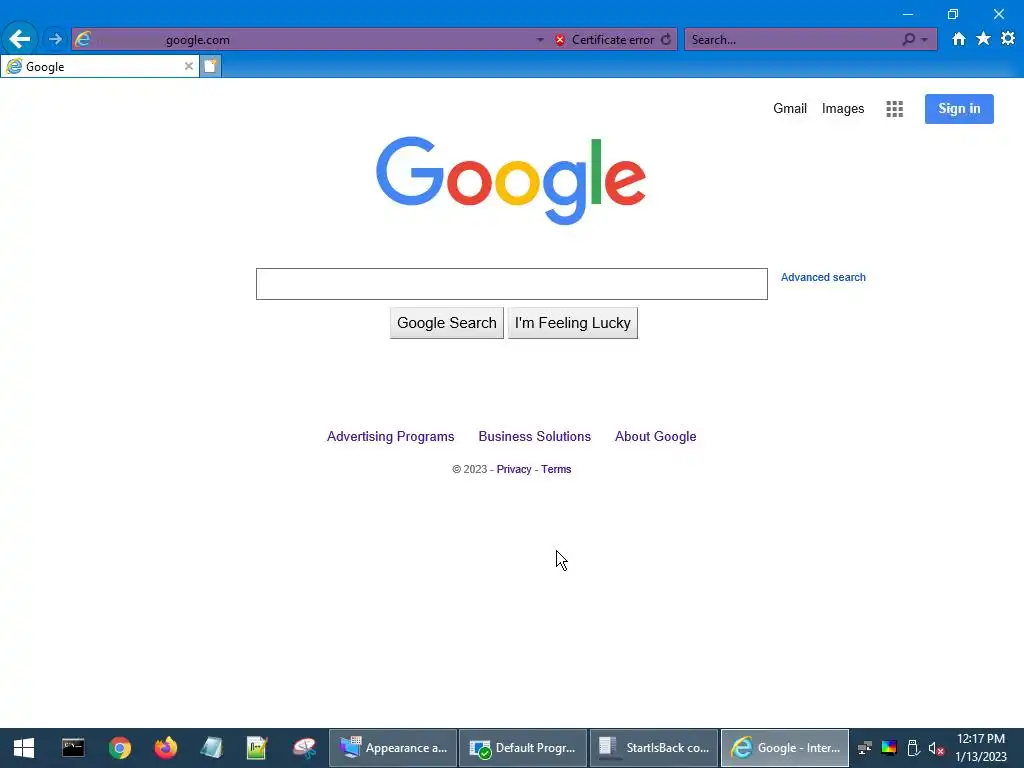Click the USB safely remove tray icon
Viewport: 1024px width, 768px height.
click(913, 748)
